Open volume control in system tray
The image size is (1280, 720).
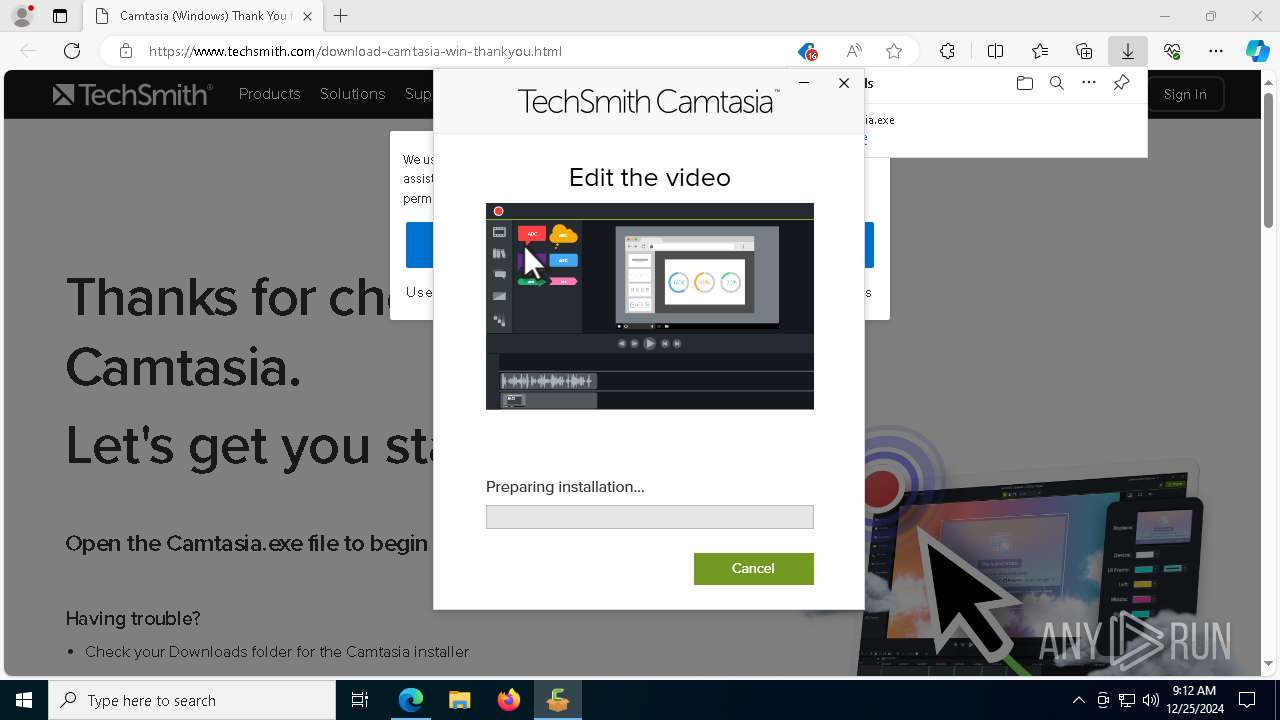pyautogui.click(x=1151, y=700)
